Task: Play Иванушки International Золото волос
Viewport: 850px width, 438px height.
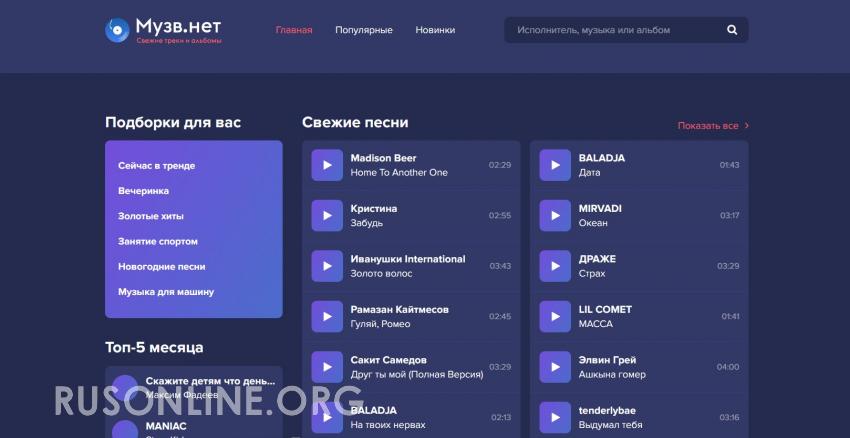Action: 327,266
